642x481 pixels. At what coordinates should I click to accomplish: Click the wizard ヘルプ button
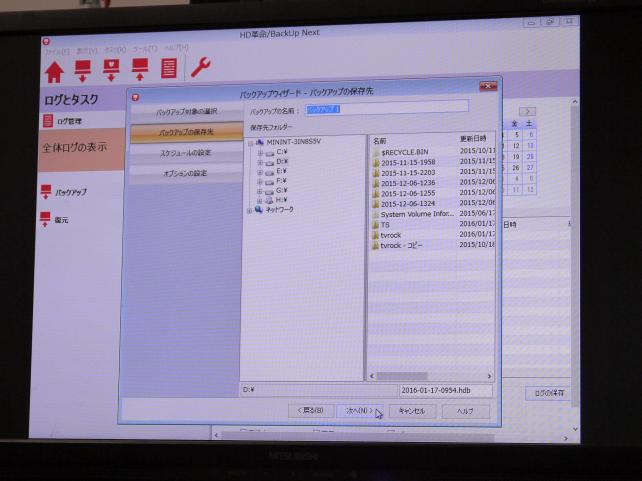point(466,411)
